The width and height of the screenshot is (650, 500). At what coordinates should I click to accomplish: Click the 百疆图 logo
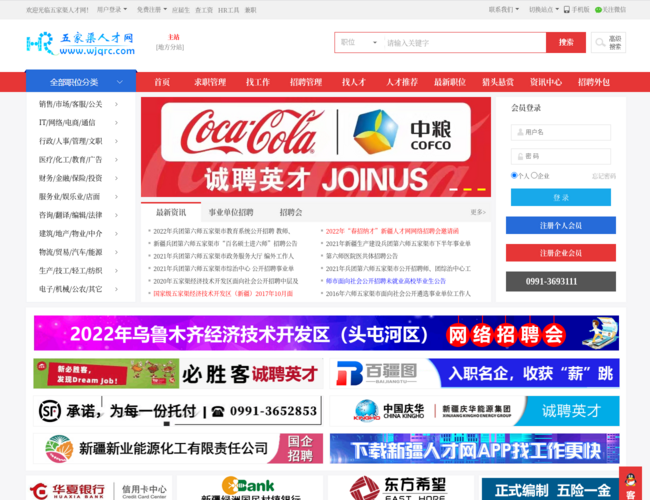pyautogui.click(x=377, y=373)
